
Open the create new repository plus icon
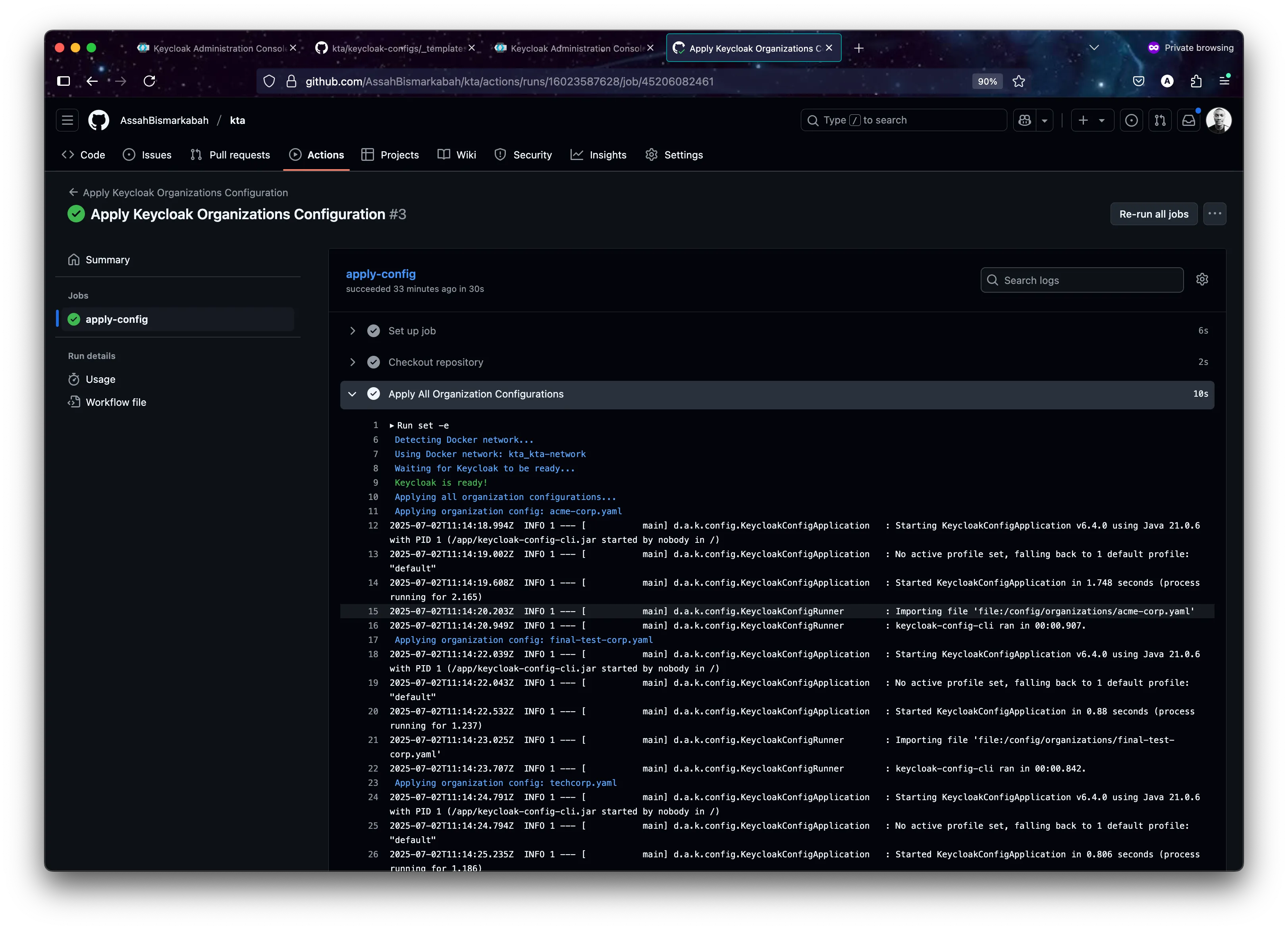[x=1084, y=120]
